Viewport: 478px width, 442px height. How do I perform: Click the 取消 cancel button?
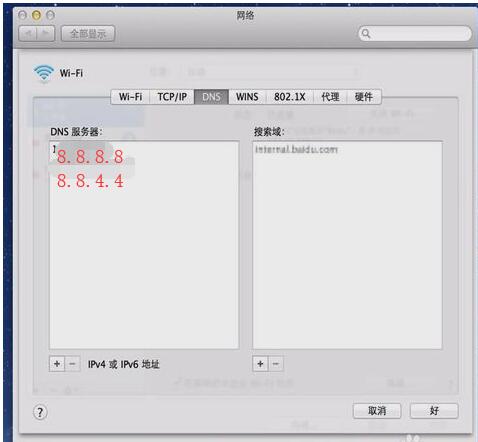click(377, 411)
